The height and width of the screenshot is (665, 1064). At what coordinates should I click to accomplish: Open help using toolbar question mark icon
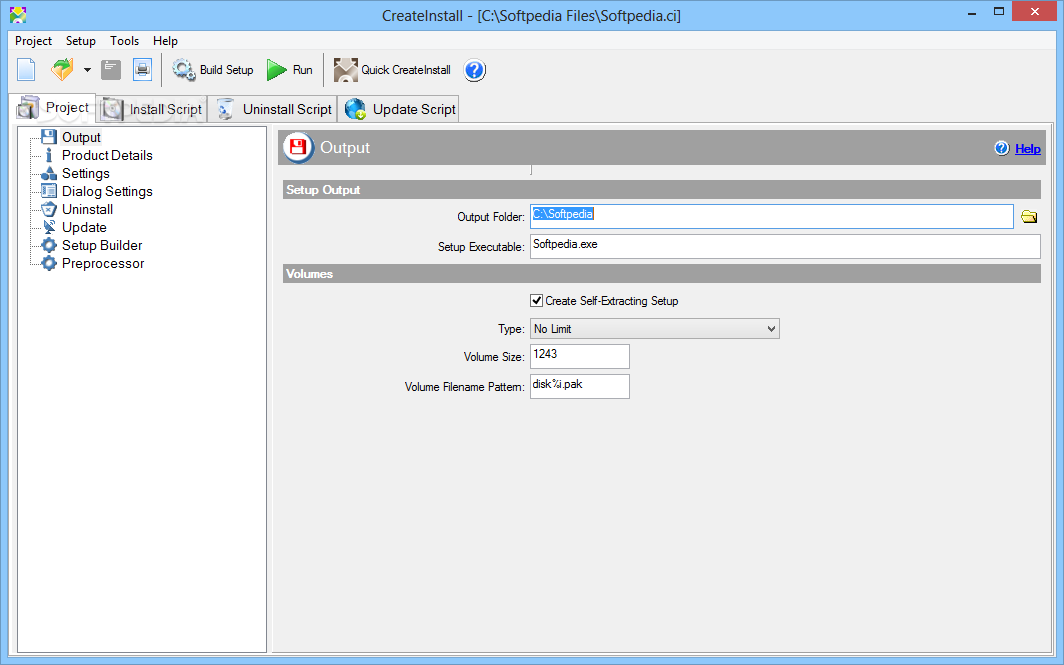point(474,70)
